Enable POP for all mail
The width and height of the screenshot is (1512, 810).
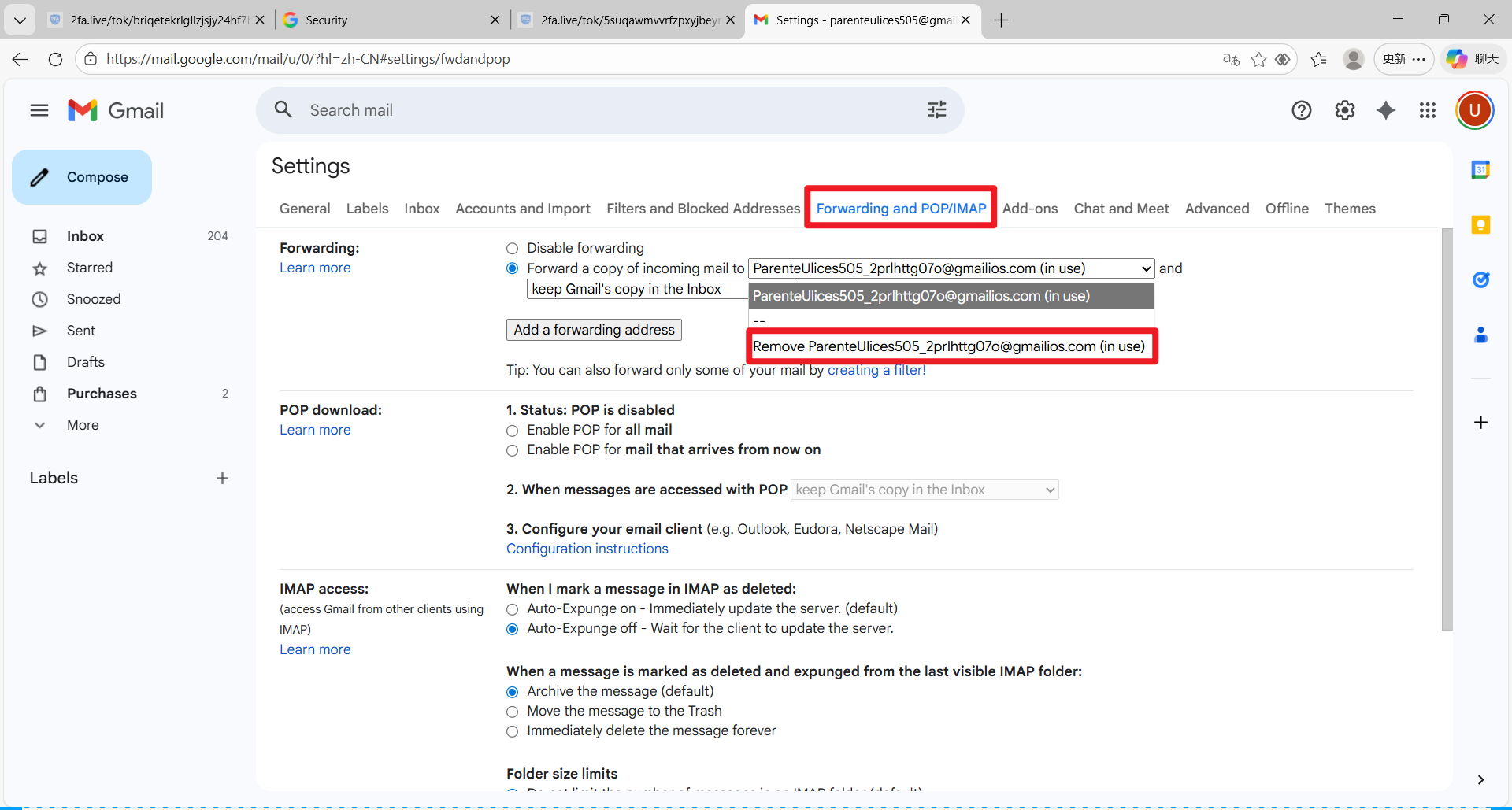[x=513, y=431]
